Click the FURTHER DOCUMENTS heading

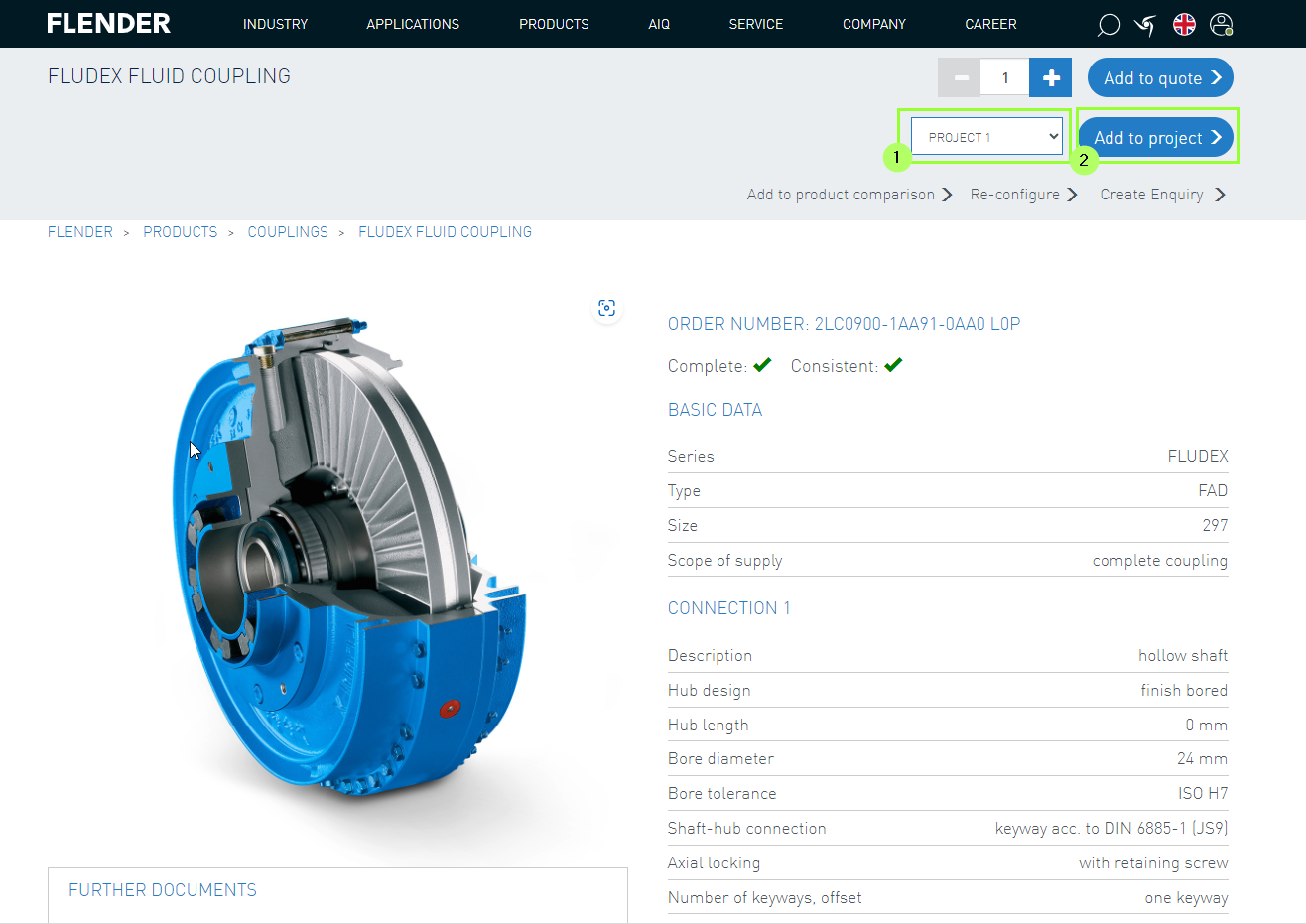coord(163,890)
